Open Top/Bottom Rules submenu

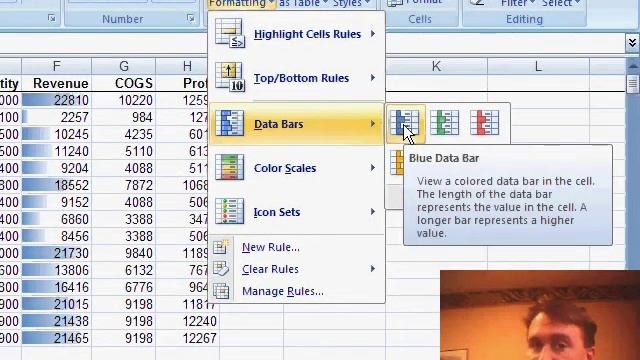tap(296, 78)
